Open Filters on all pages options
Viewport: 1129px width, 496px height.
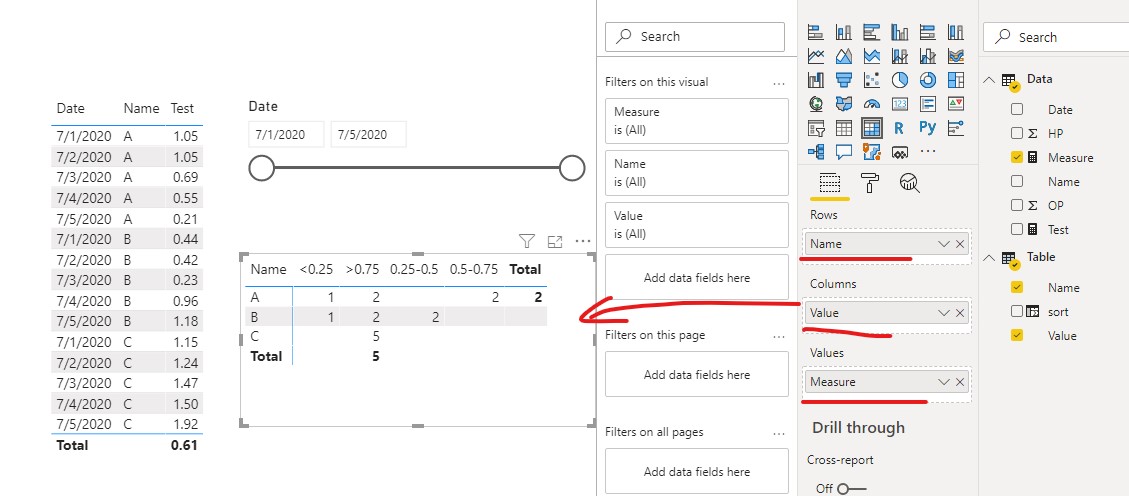click(778, 433)
